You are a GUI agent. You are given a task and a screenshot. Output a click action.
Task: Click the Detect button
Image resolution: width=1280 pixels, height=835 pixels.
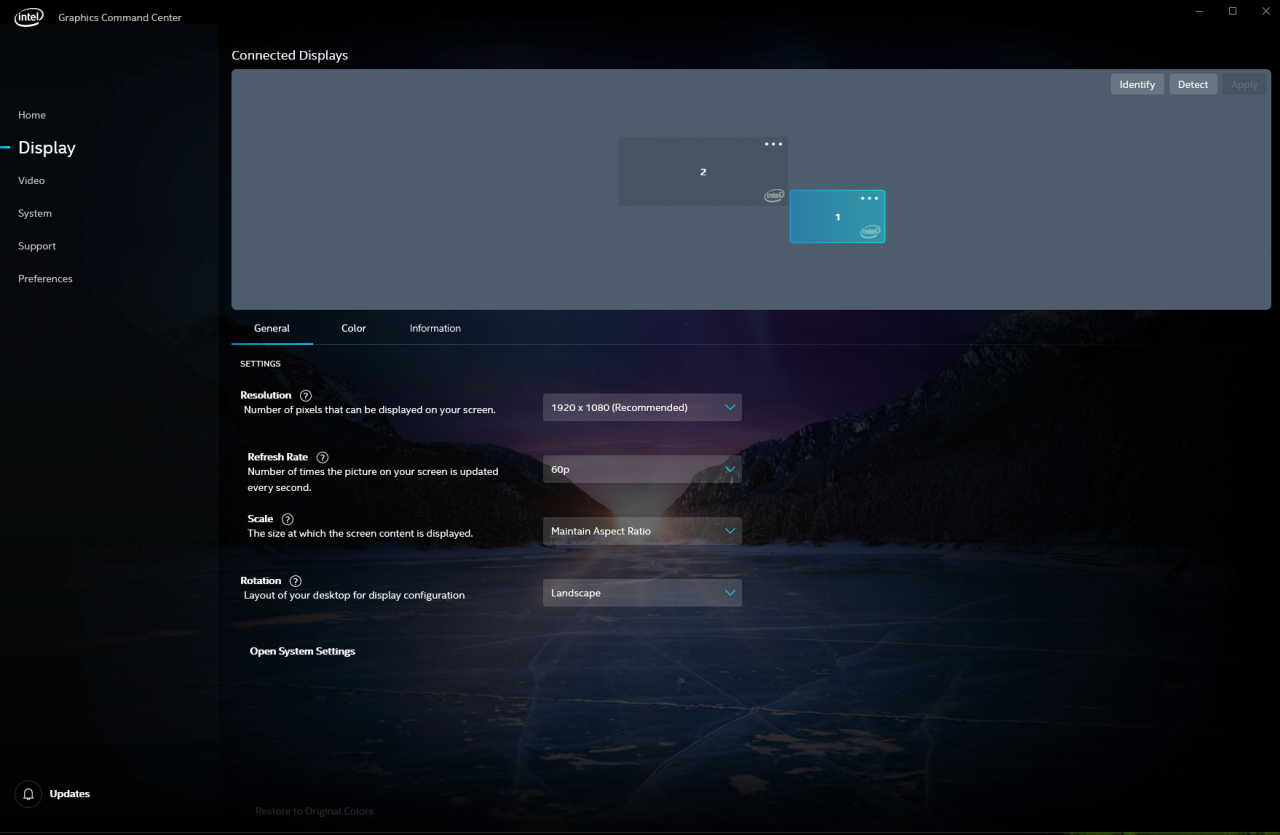(1193, 85)
